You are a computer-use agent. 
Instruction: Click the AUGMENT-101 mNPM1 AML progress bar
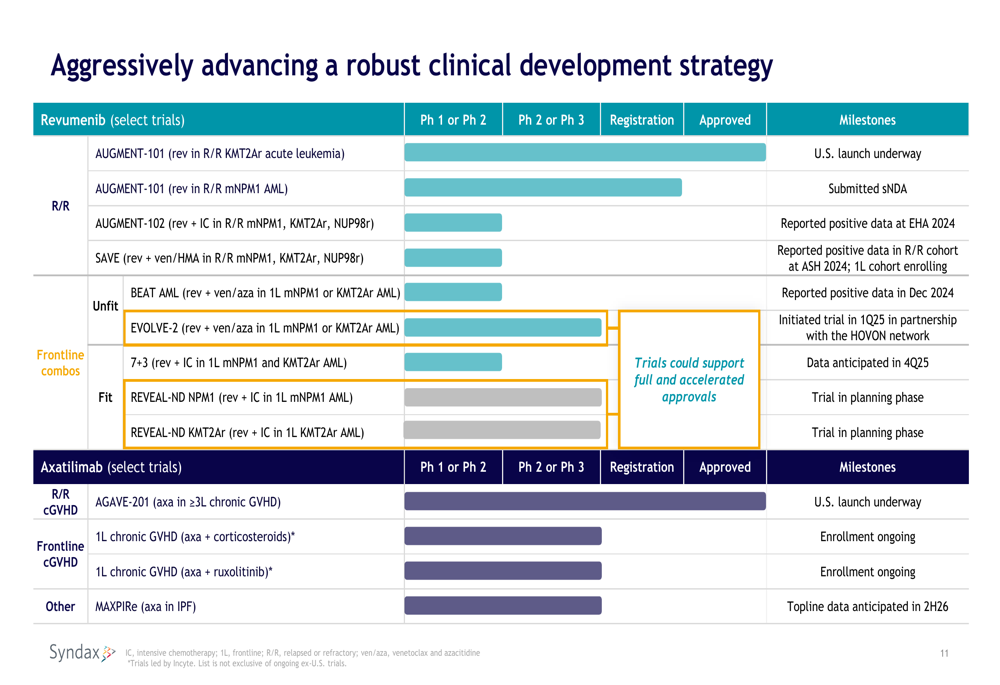[543, 188]
